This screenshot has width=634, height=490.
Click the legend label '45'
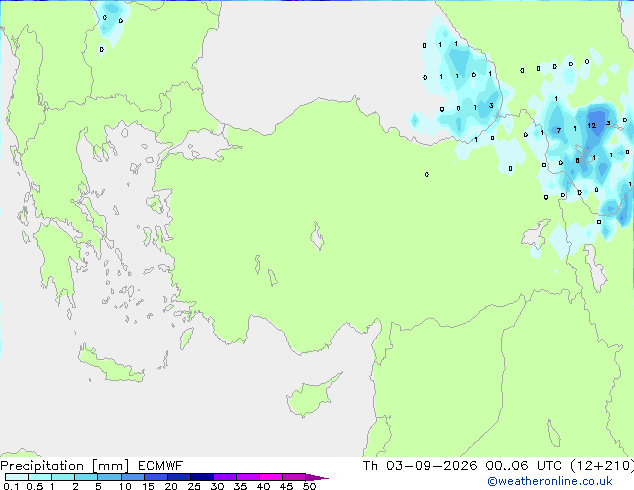click(286, 486)
